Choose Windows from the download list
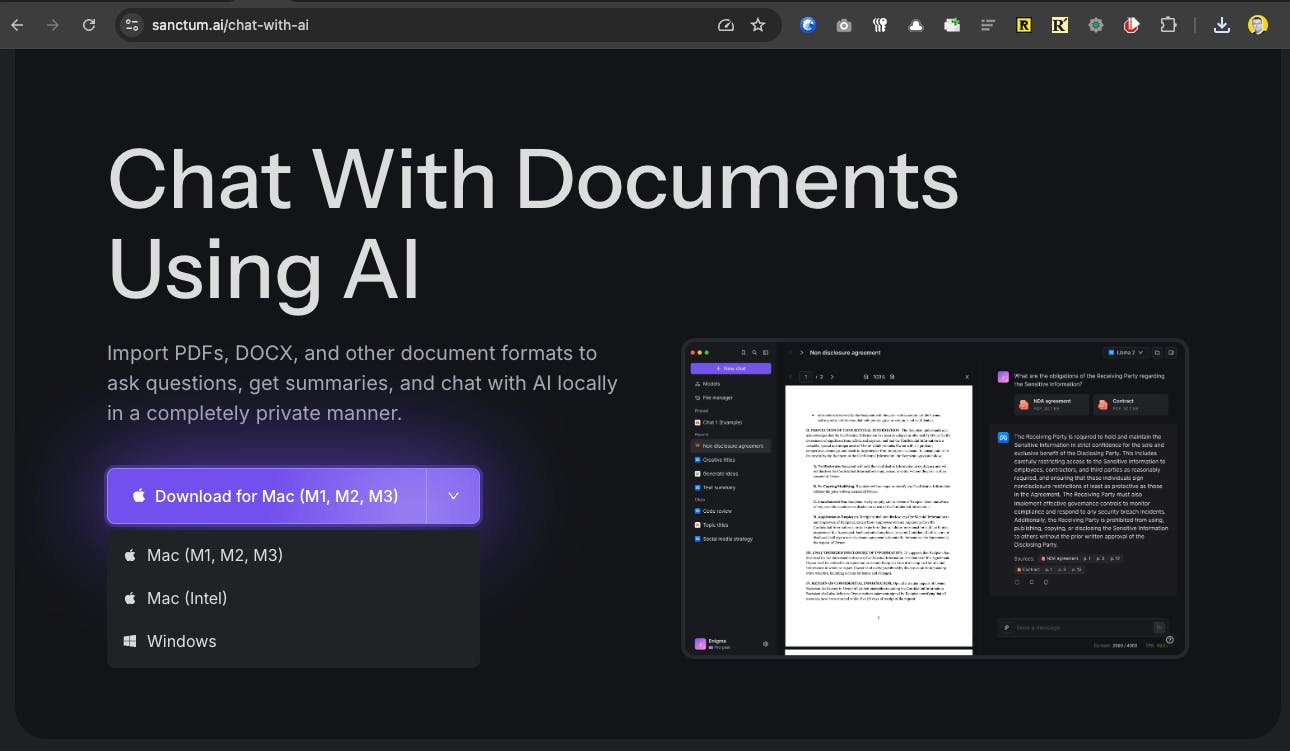Image resolution: width=1290 pixels, height=751 pixels. [x=293, y=641]
